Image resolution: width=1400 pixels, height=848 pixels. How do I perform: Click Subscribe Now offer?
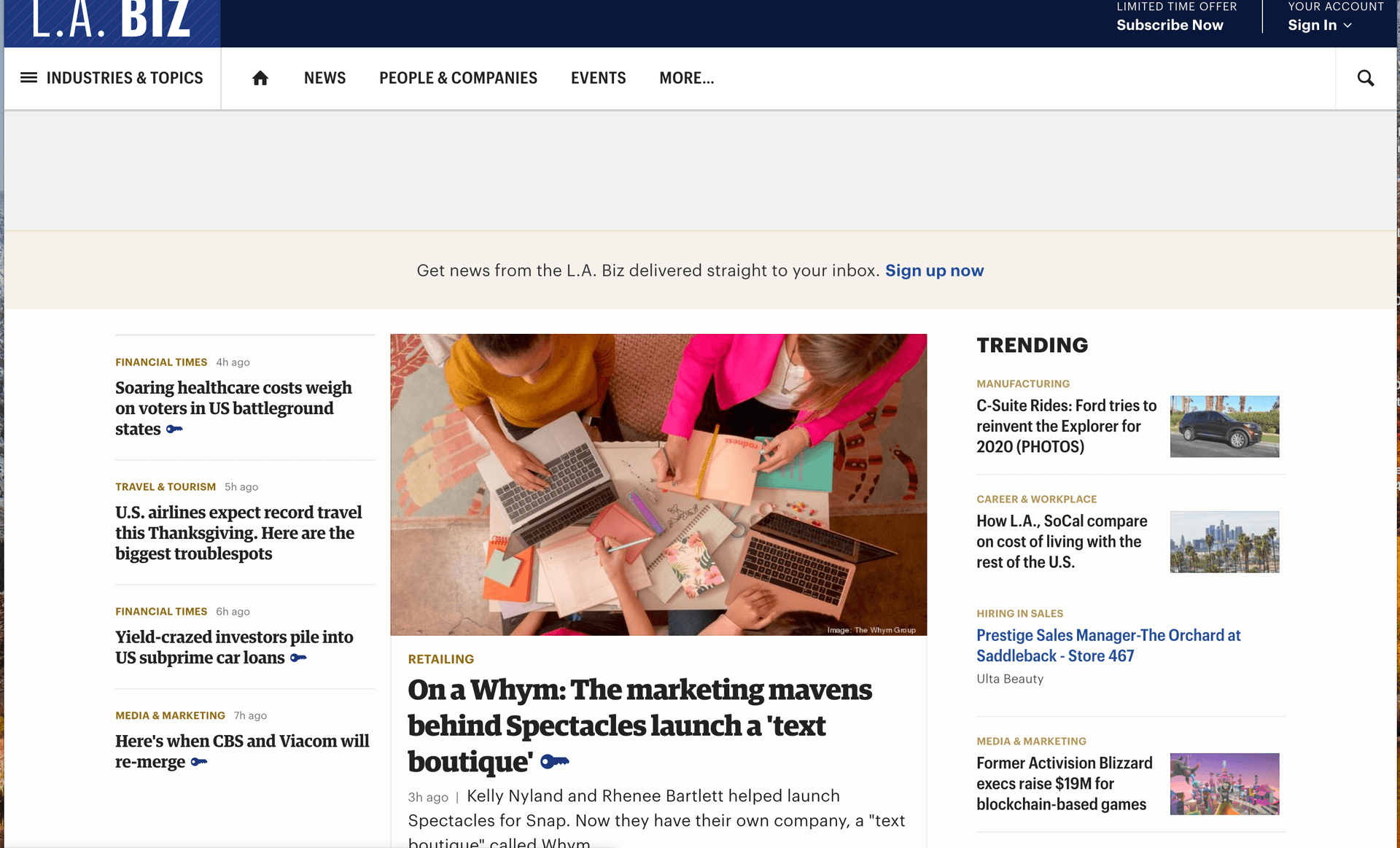(x=1170, y=25)
